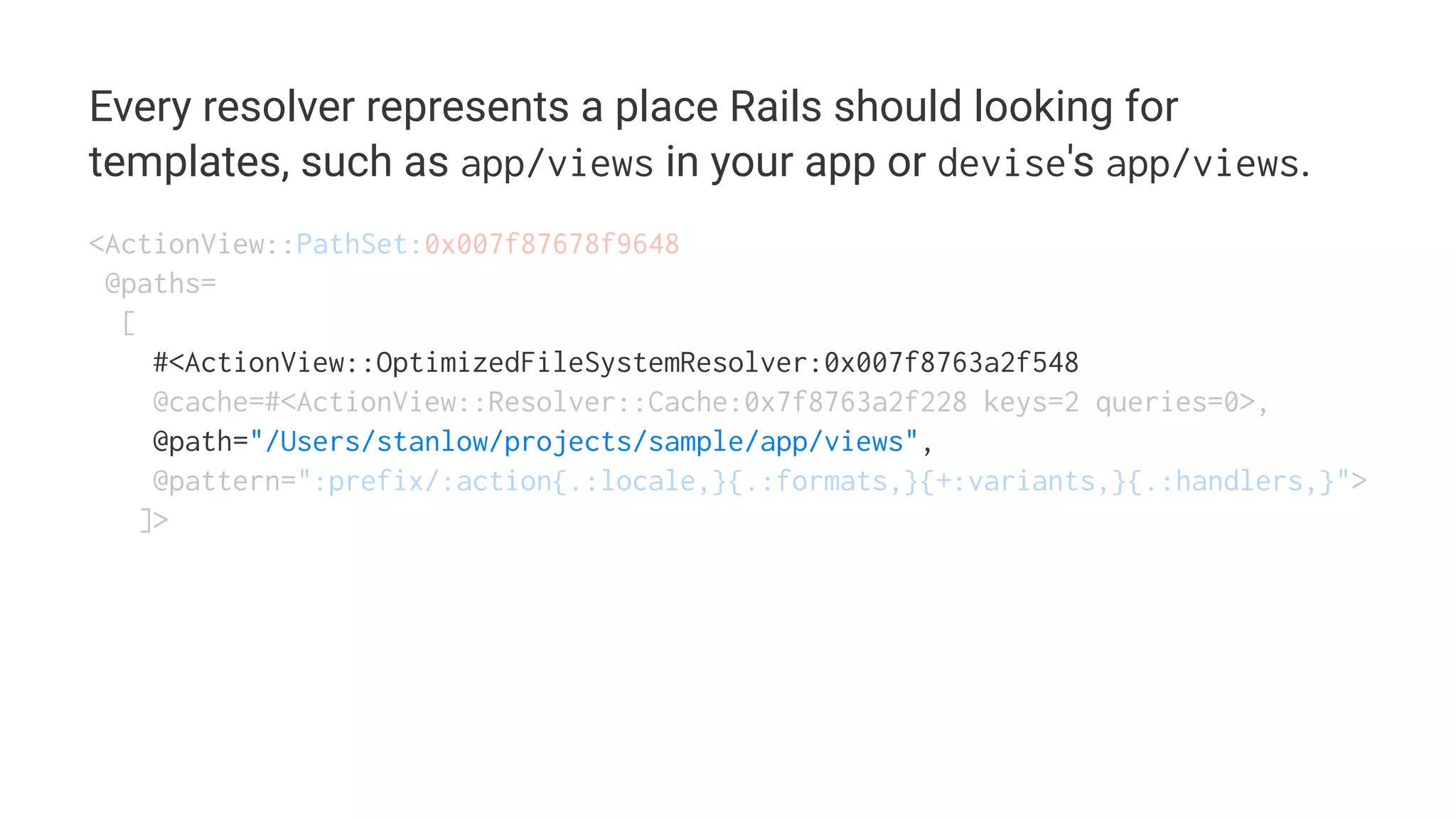Click the closing ']>' line
Screen dimensions: 1456x819
(154, 520)
